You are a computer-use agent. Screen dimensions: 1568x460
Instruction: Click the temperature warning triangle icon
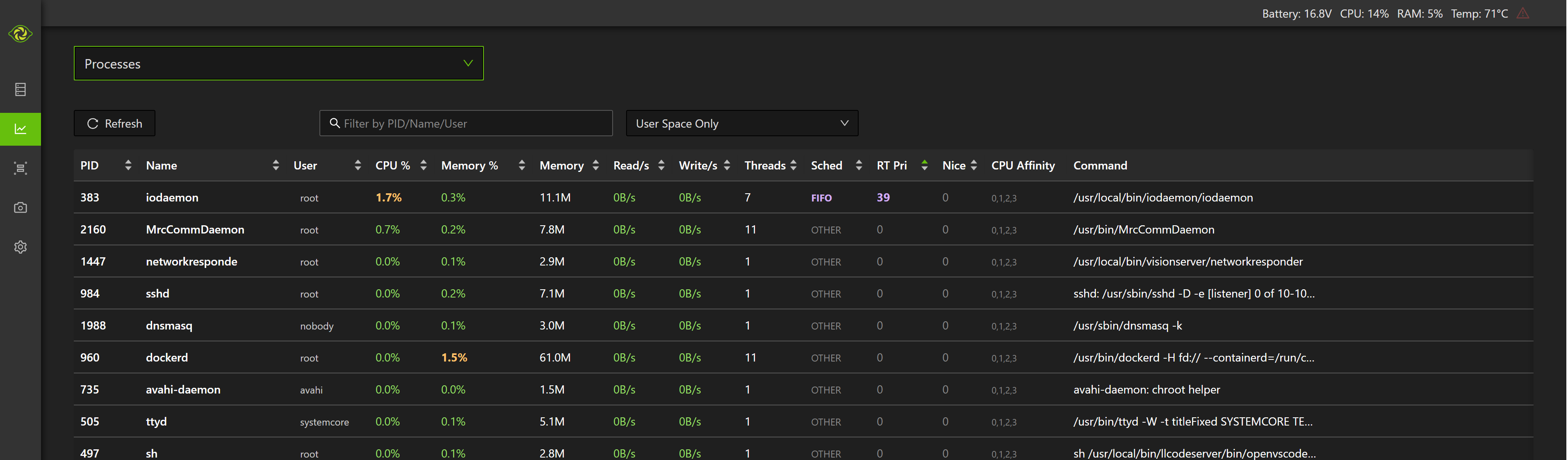1523,14
